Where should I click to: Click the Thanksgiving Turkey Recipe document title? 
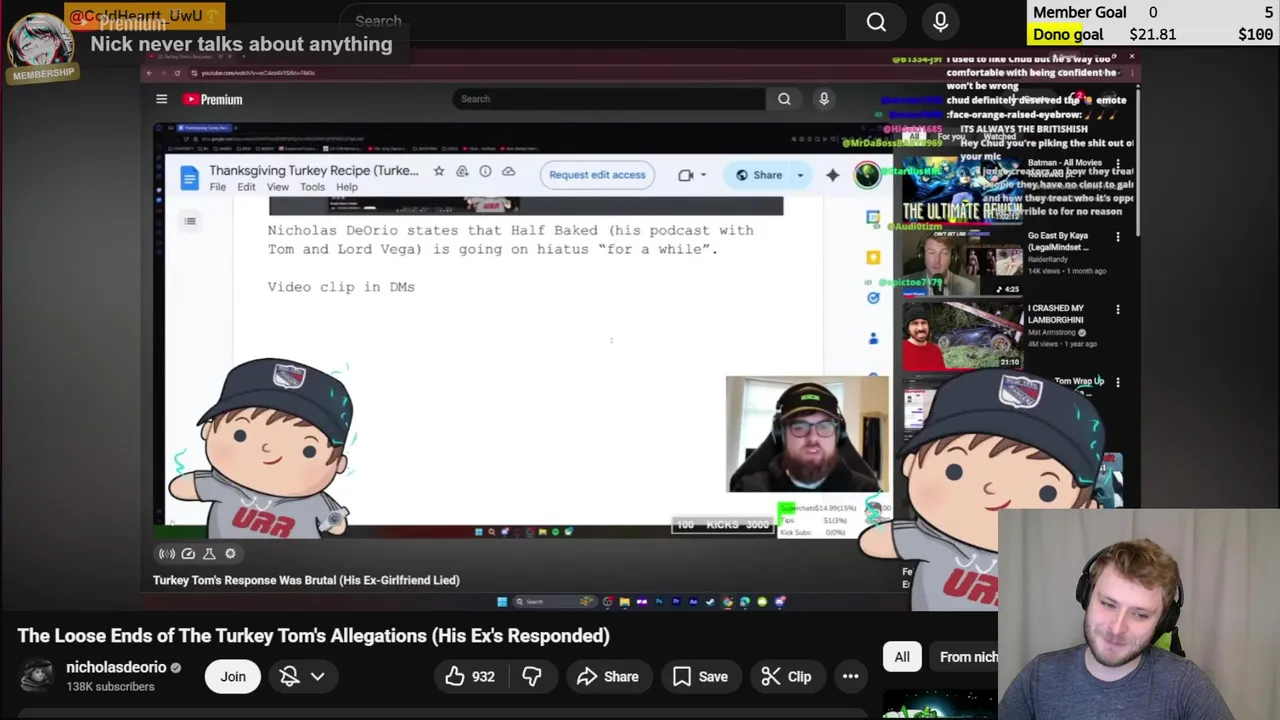314,170
